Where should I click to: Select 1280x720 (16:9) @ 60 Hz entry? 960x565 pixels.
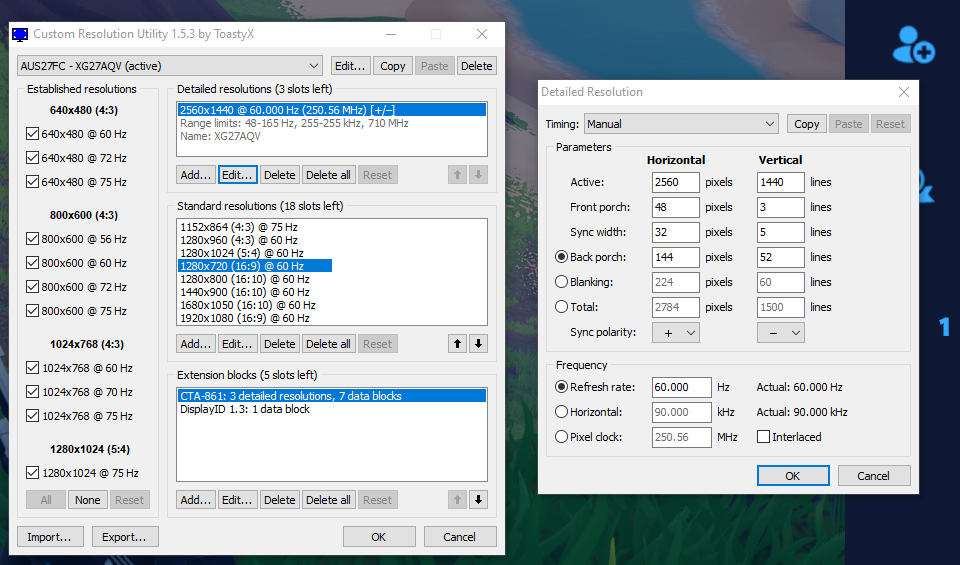click(255, 266)
